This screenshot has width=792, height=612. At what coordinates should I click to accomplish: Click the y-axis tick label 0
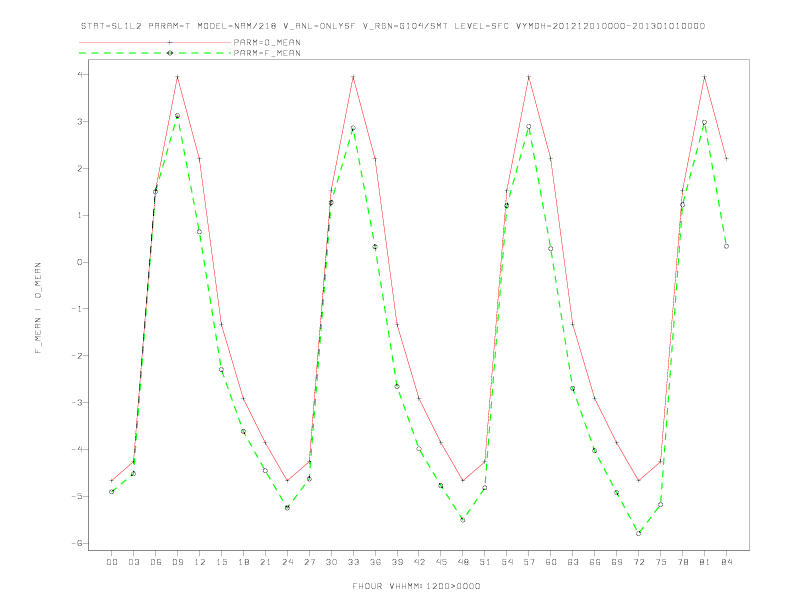click(x=80, y=262)
